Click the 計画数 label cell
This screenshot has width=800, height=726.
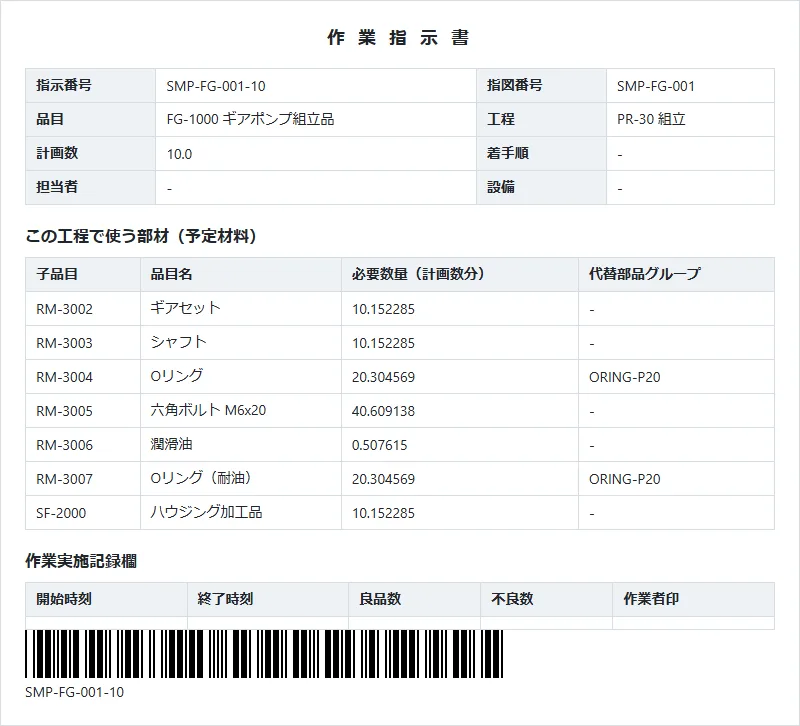tap(90, 154)
